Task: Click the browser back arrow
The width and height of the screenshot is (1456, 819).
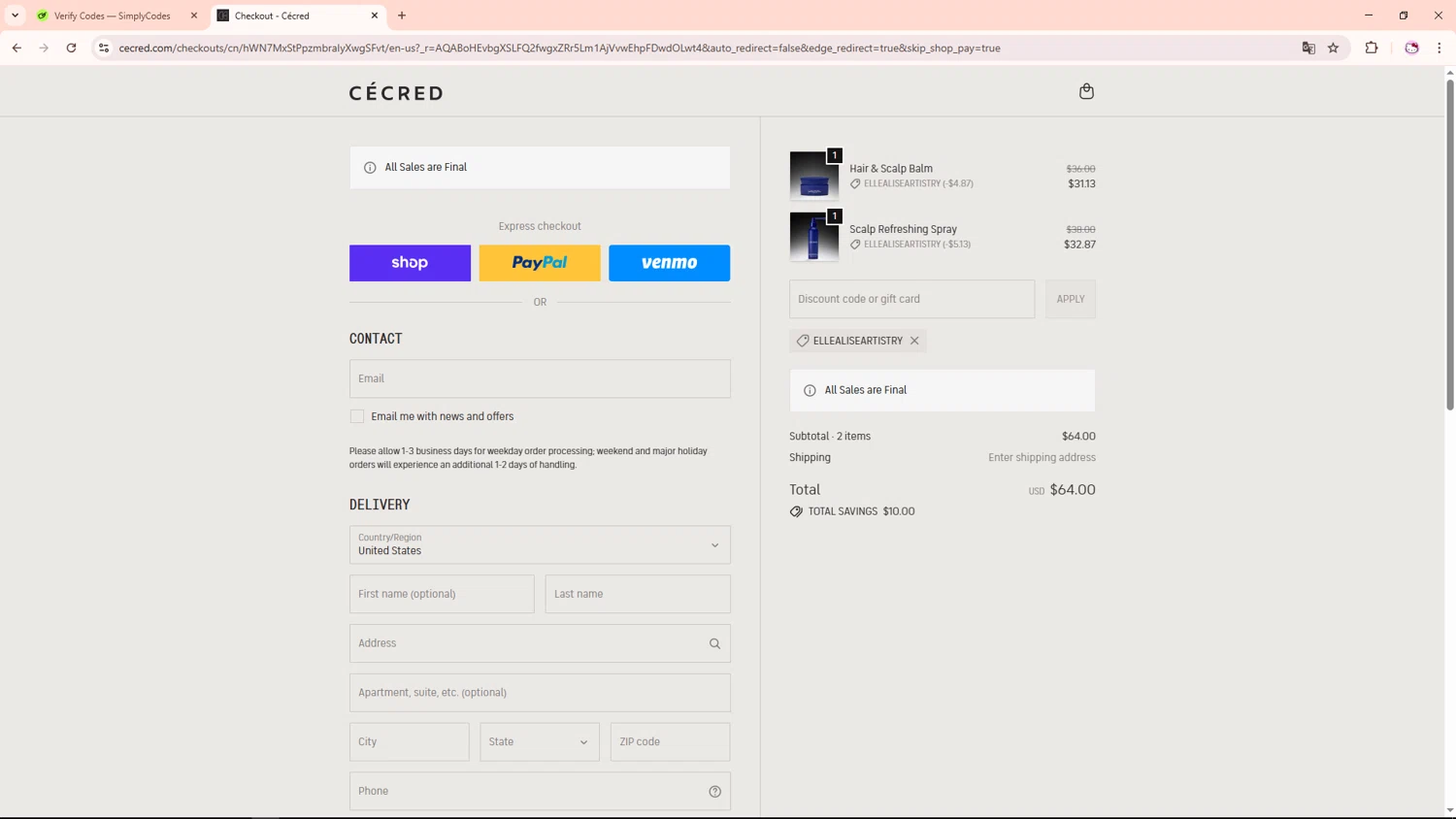Action: click(17, 48)
